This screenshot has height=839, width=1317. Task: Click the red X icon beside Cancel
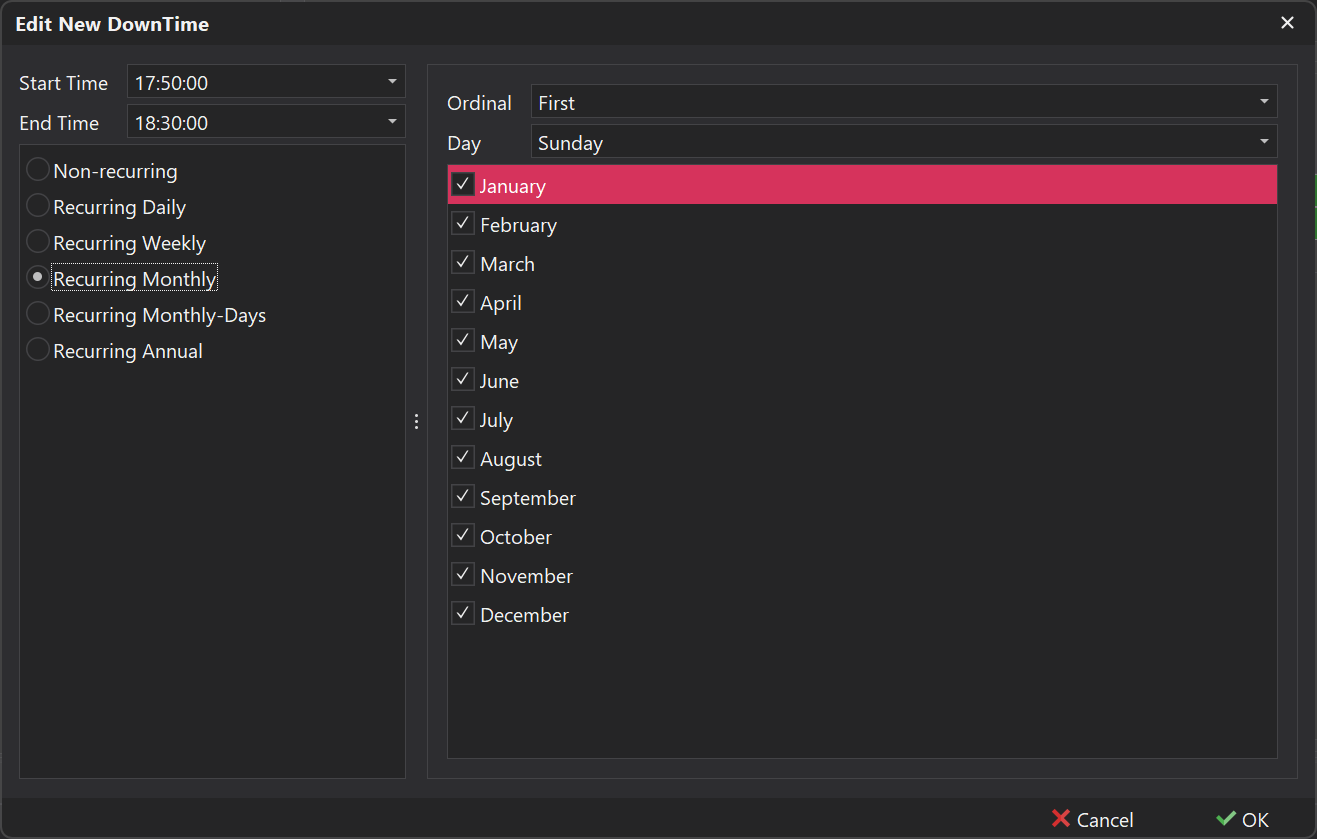click(x=1059, y=819)
